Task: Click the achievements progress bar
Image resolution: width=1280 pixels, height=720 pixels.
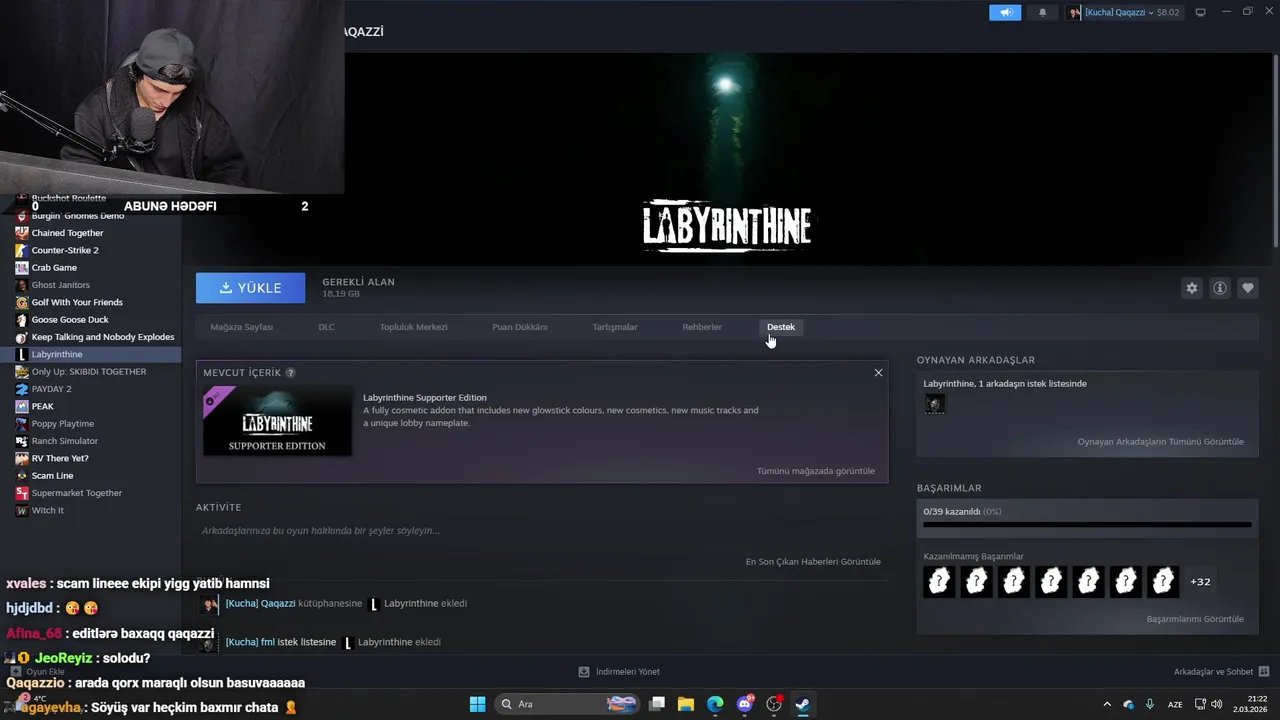Action: click(x=1087, y=524)
